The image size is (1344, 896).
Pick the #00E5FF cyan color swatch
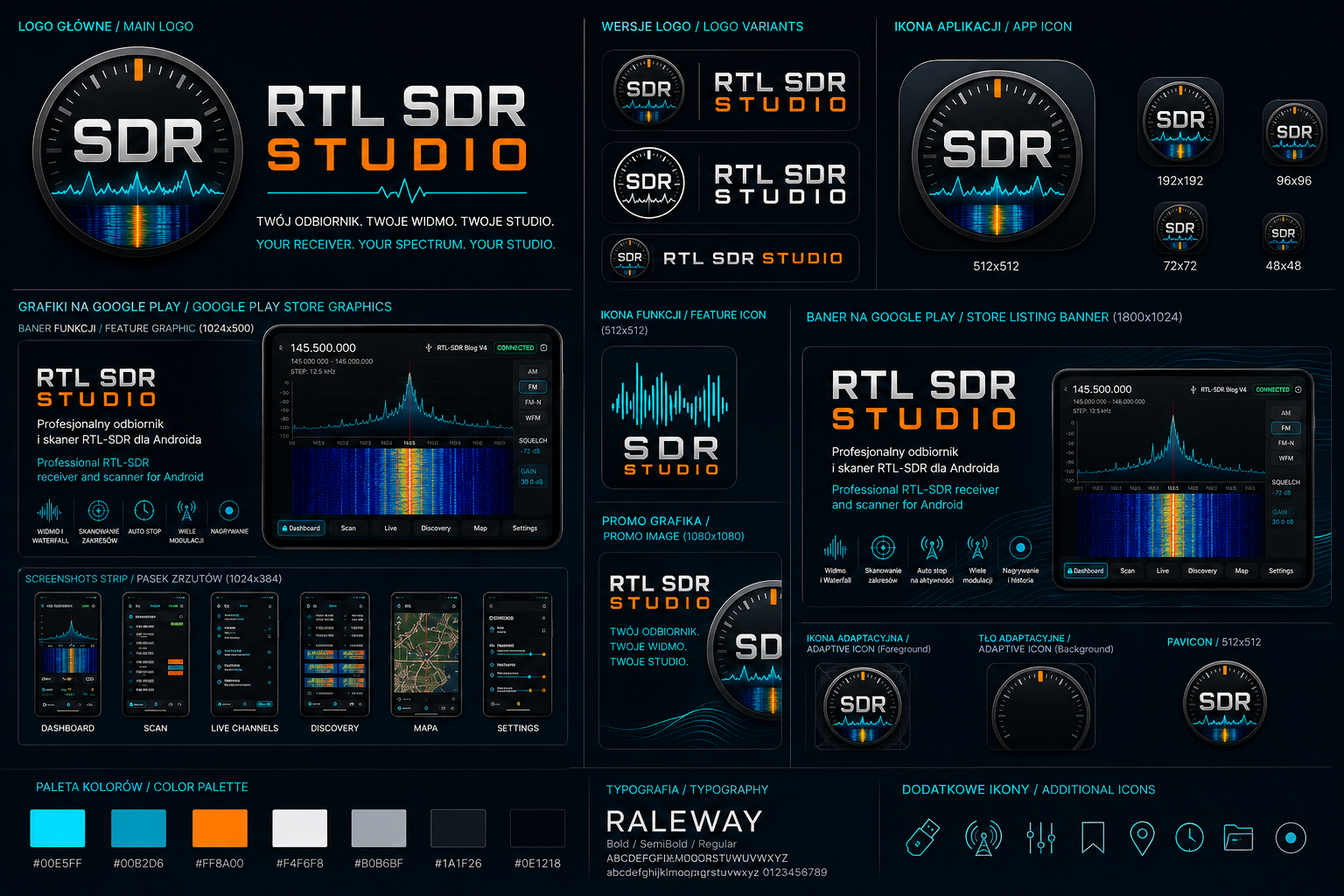click(x=58, y=828)
